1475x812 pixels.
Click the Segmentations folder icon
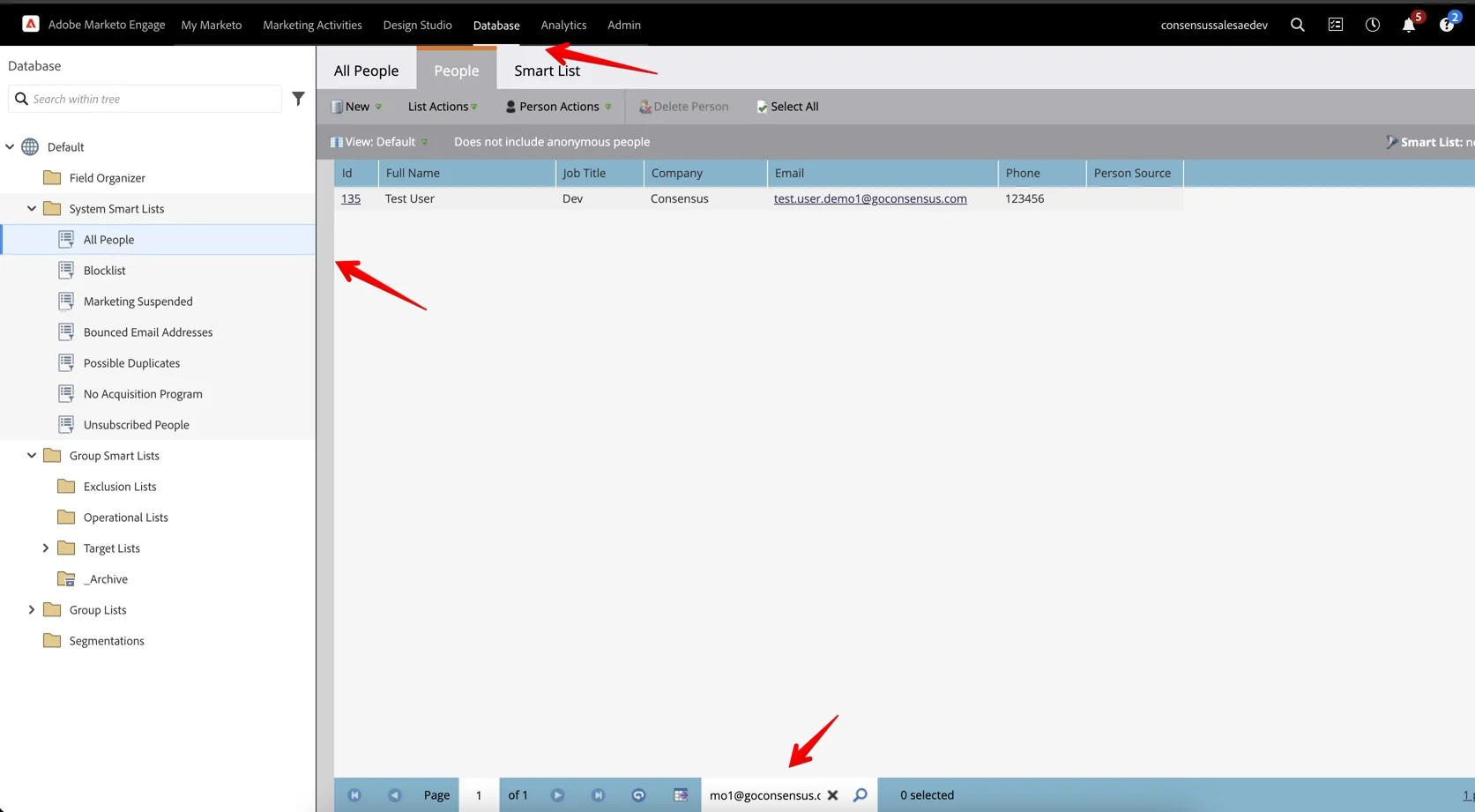(x=52, y=641)
